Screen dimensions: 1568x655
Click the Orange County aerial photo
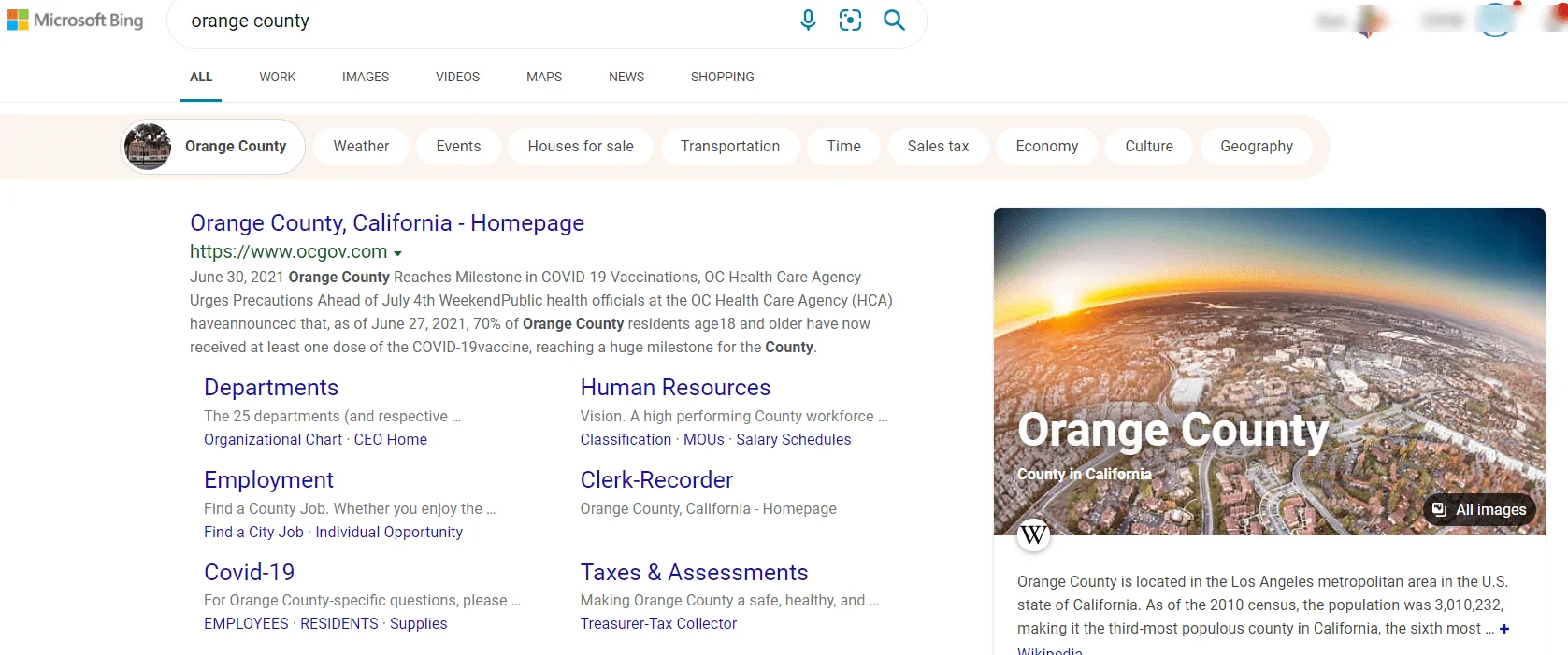click(1269, 372)
